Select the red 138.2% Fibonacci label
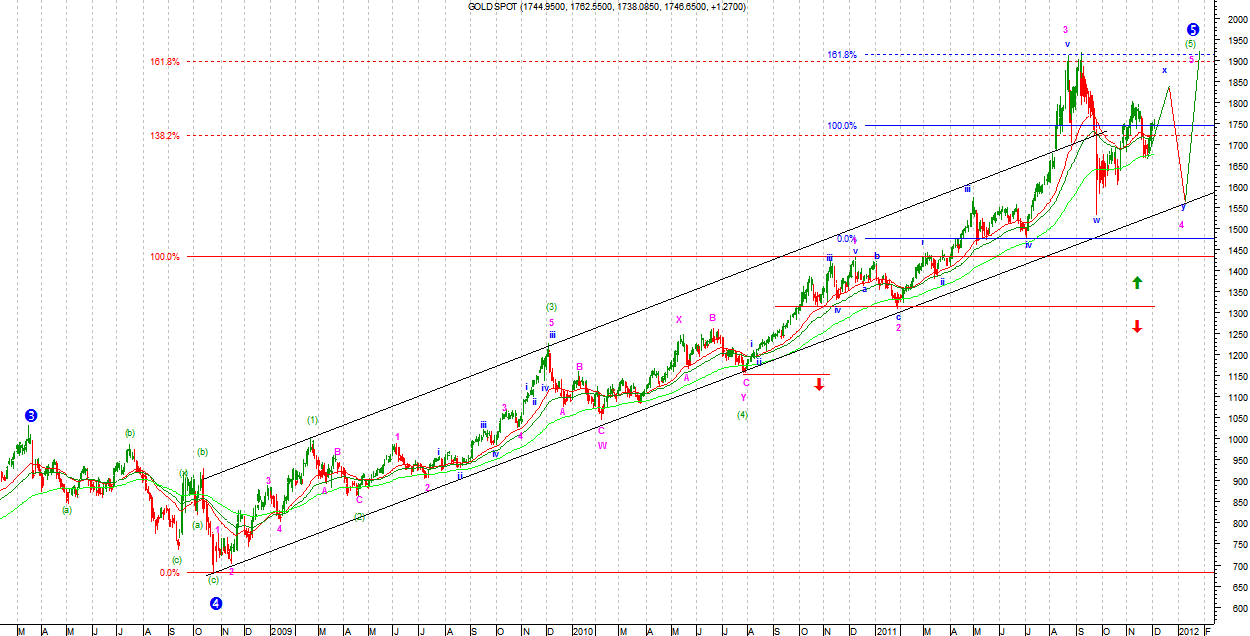Viewport: 1250px width, 636px height. [x=164, y=136]
